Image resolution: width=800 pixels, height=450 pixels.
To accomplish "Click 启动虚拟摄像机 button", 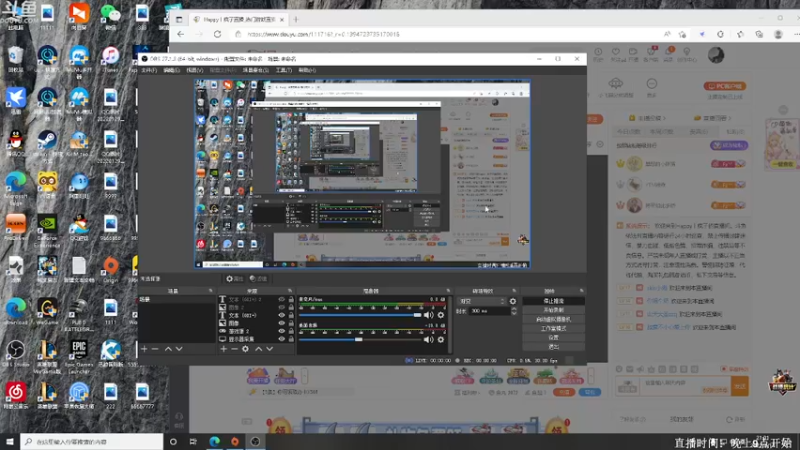I will coord(554,319).
